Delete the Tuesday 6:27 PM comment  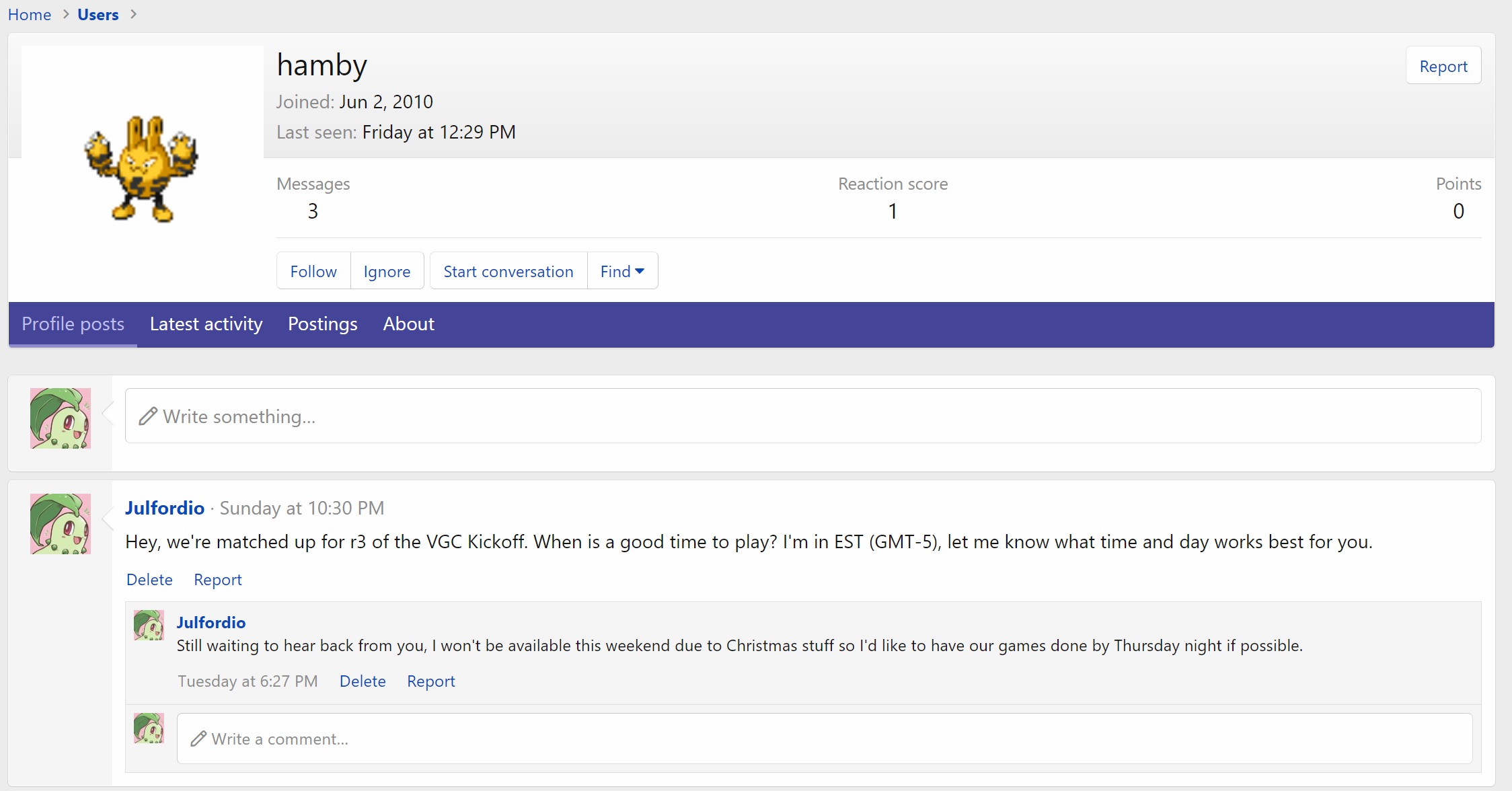click(x=363, y=681)
